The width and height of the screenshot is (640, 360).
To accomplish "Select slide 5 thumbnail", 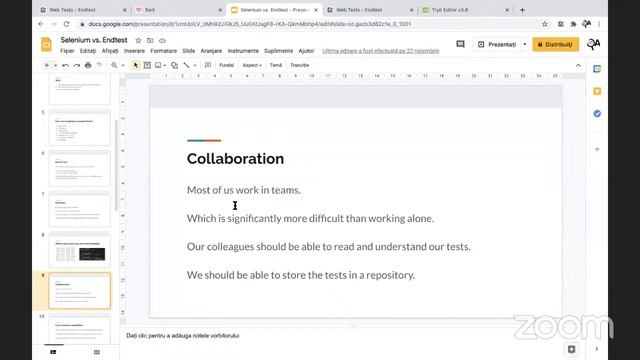I will click(80, 128).
